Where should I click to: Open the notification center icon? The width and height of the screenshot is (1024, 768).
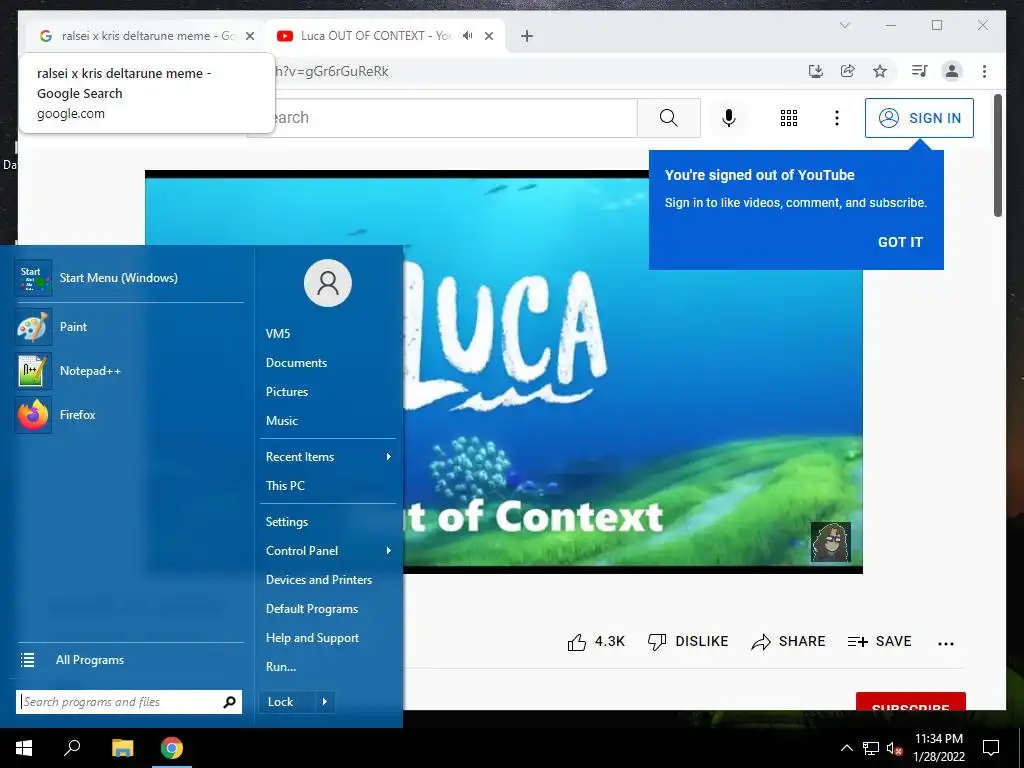tap(991, 748)
